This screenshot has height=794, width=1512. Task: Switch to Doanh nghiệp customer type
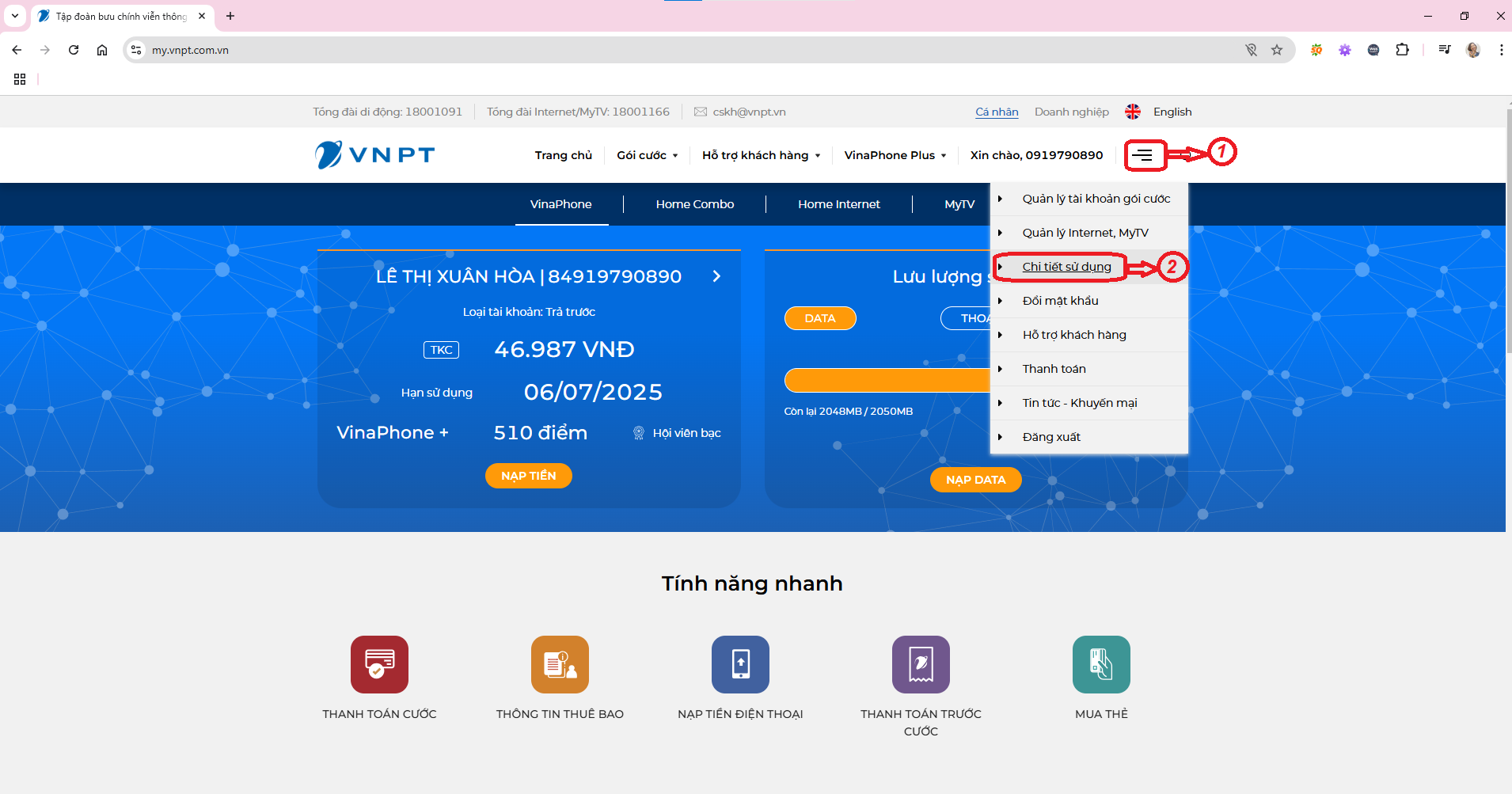pyautogui.click(x=1072, y=112)
